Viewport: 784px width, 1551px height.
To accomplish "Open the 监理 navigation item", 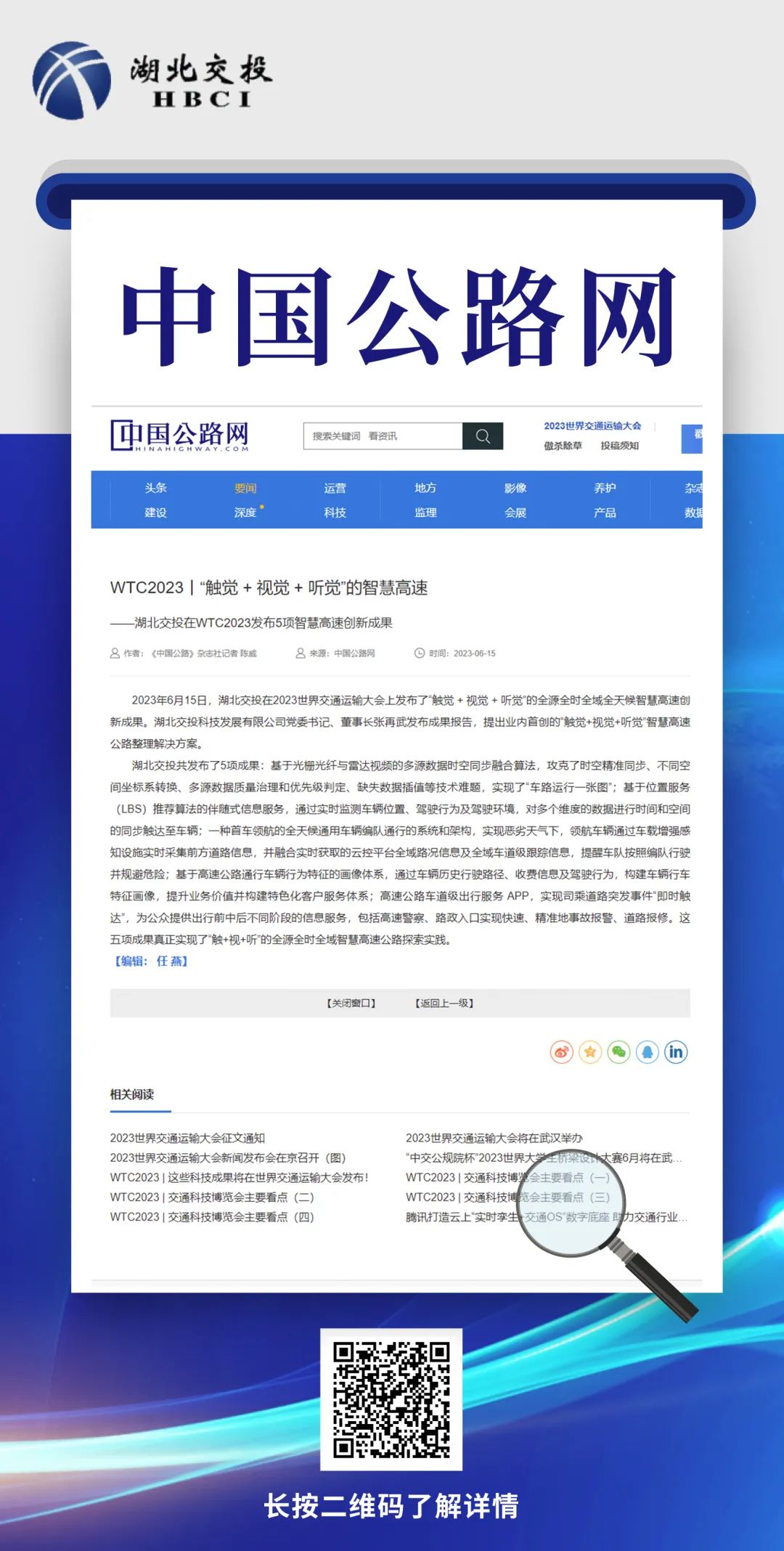I will [425, 513].
